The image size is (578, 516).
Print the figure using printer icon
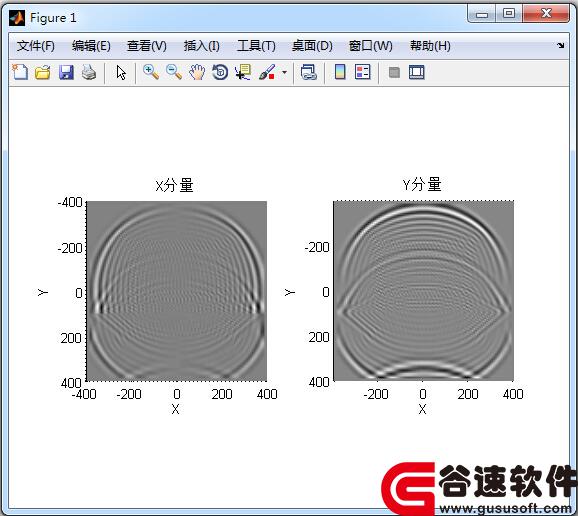89,72
